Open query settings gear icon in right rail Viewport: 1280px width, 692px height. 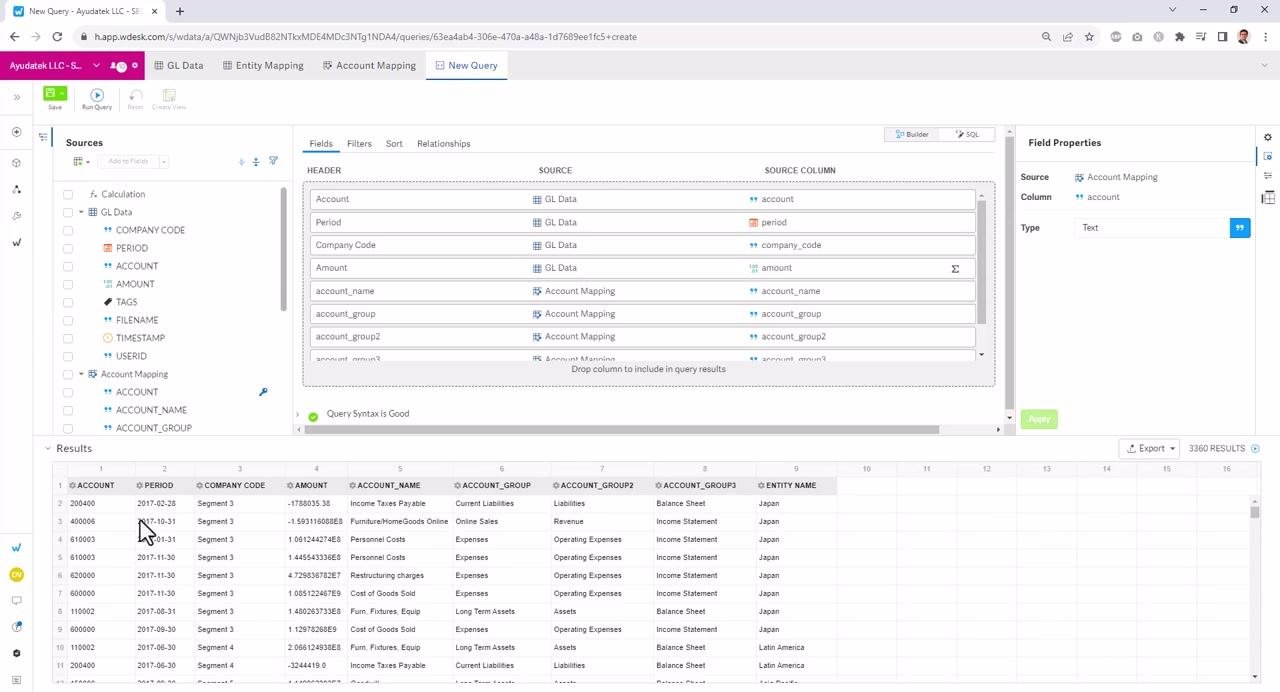click(1268, 137)
